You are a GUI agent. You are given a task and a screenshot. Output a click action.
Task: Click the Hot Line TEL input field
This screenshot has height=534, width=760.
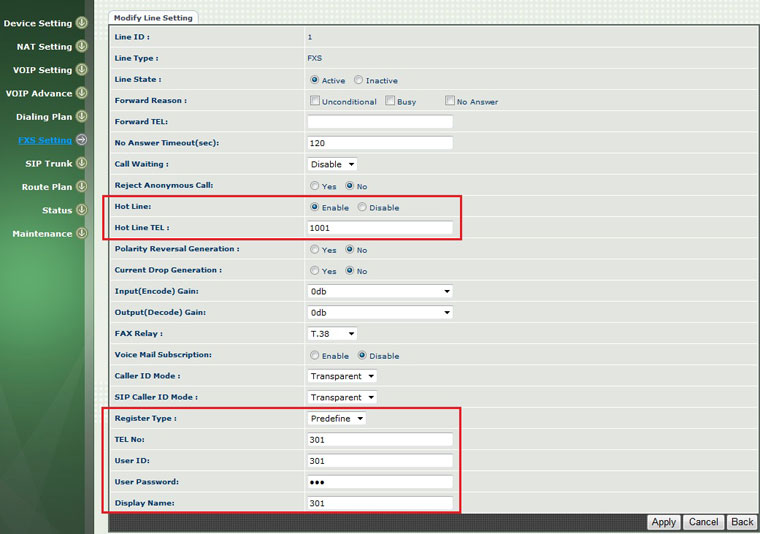380,228
